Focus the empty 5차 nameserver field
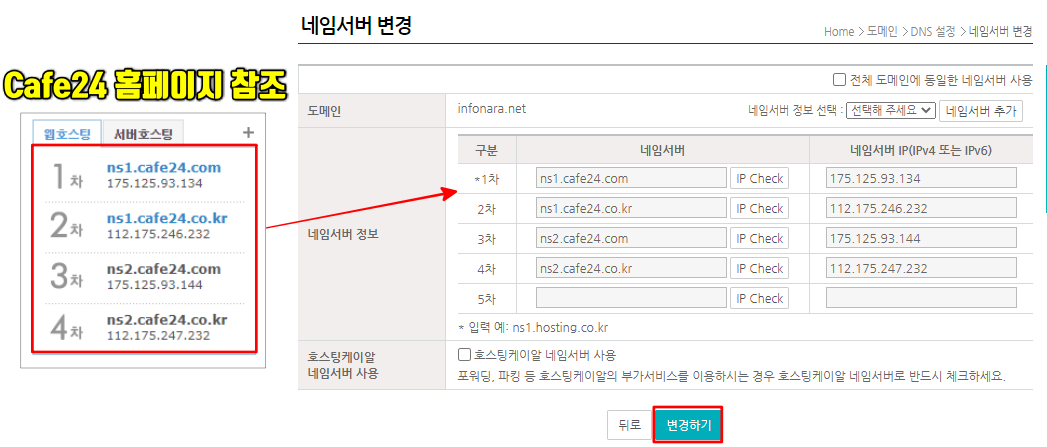 631,298
